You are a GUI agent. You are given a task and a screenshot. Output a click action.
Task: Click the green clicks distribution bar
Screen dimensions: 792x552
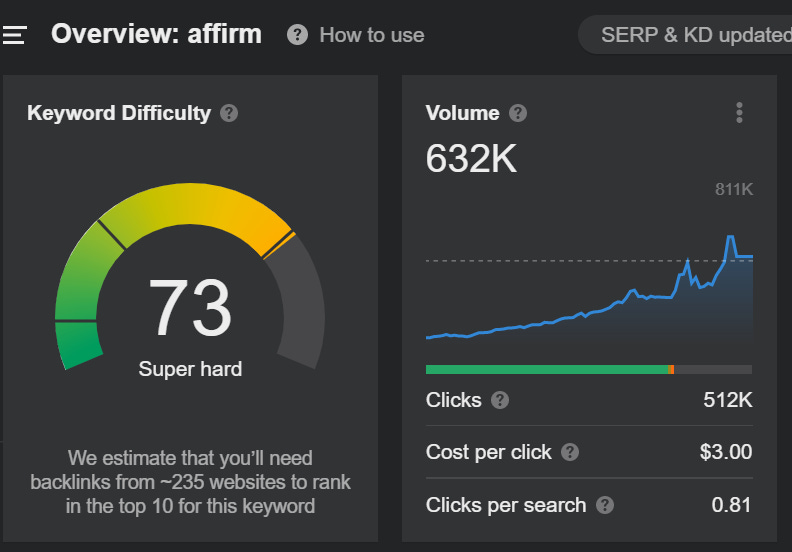[547, 370]
